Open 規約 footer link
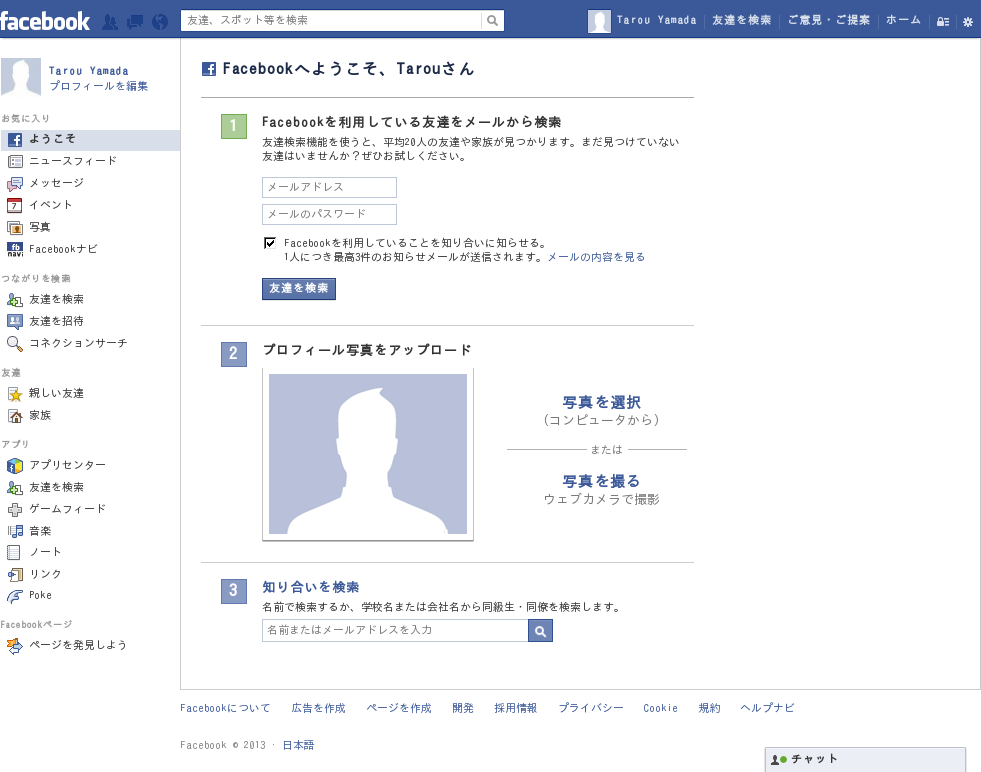The image size is (981, 772). tap(709, 708)
